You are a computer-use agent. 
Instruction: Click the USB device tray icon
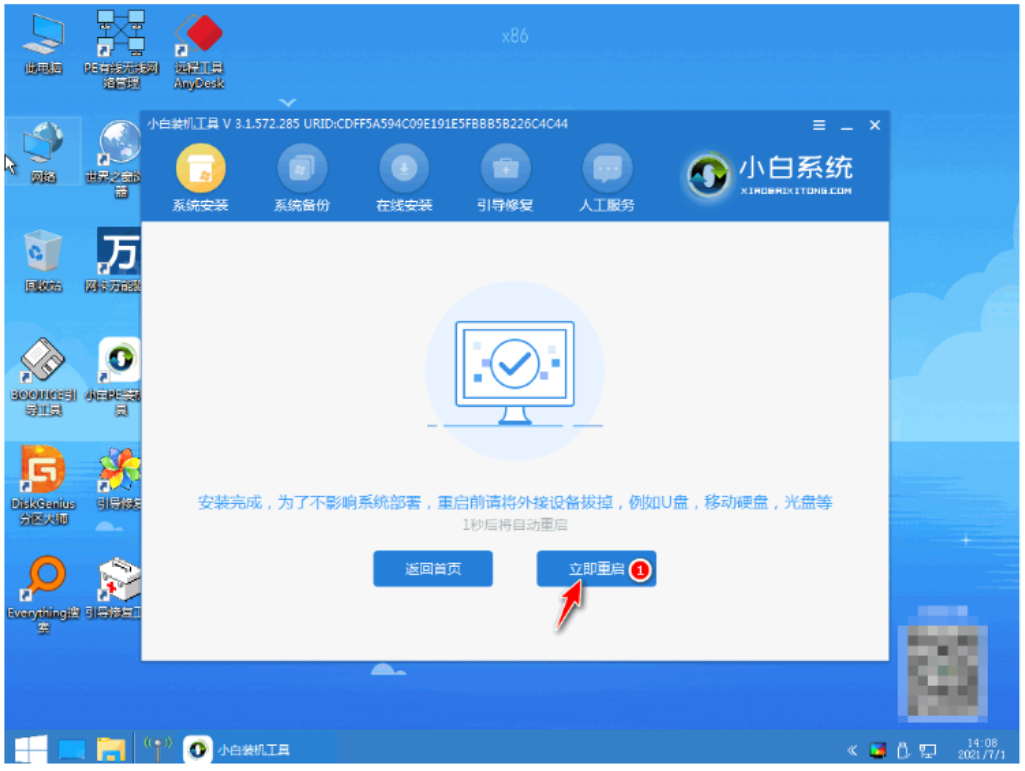click(903, 751)
